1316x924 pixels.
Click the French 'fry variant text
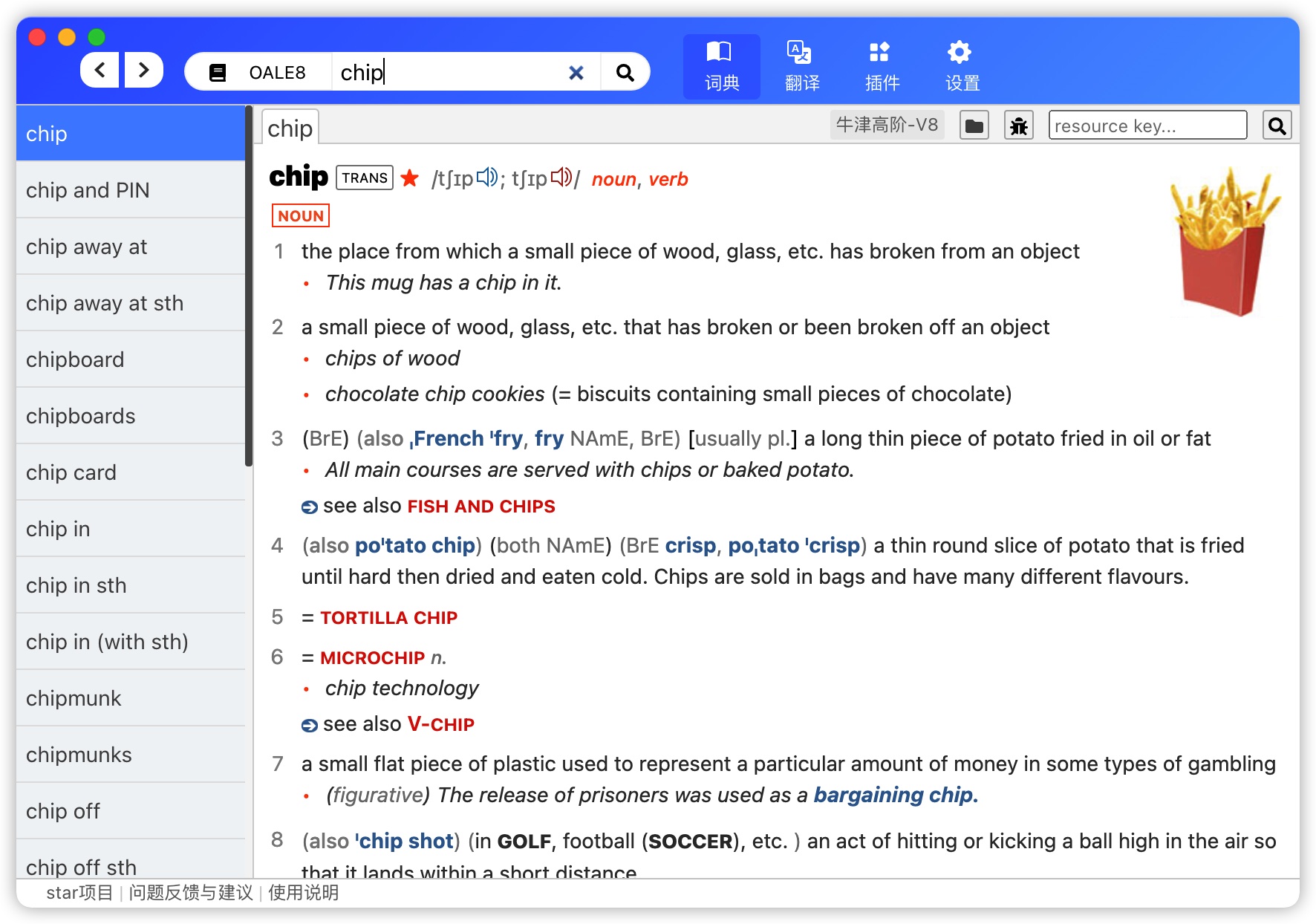(467, 439)
